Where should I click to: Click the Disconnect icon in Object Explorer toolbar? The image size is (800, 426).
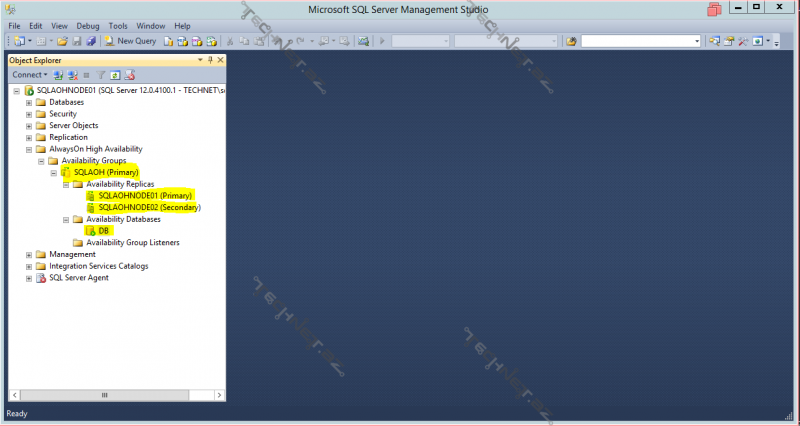[72, 75]
